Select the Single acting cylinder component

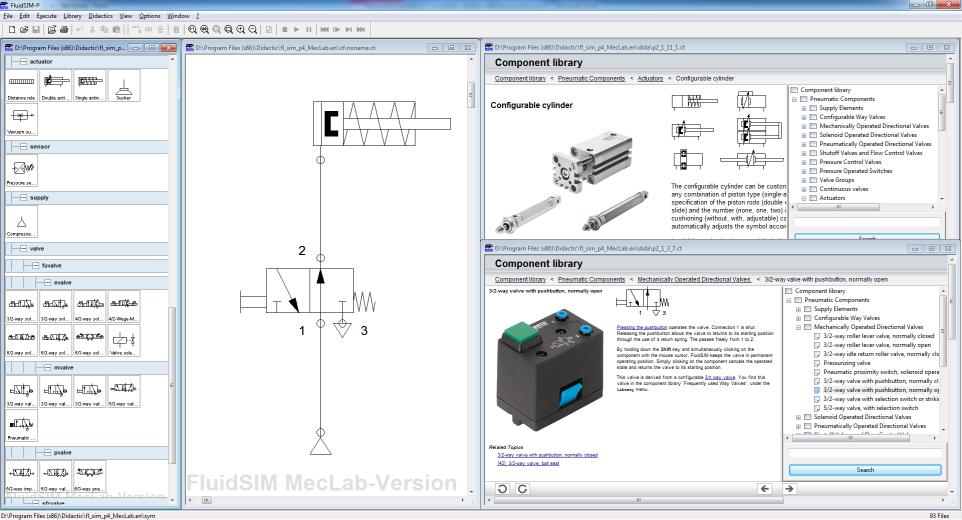tap(90, 85)
